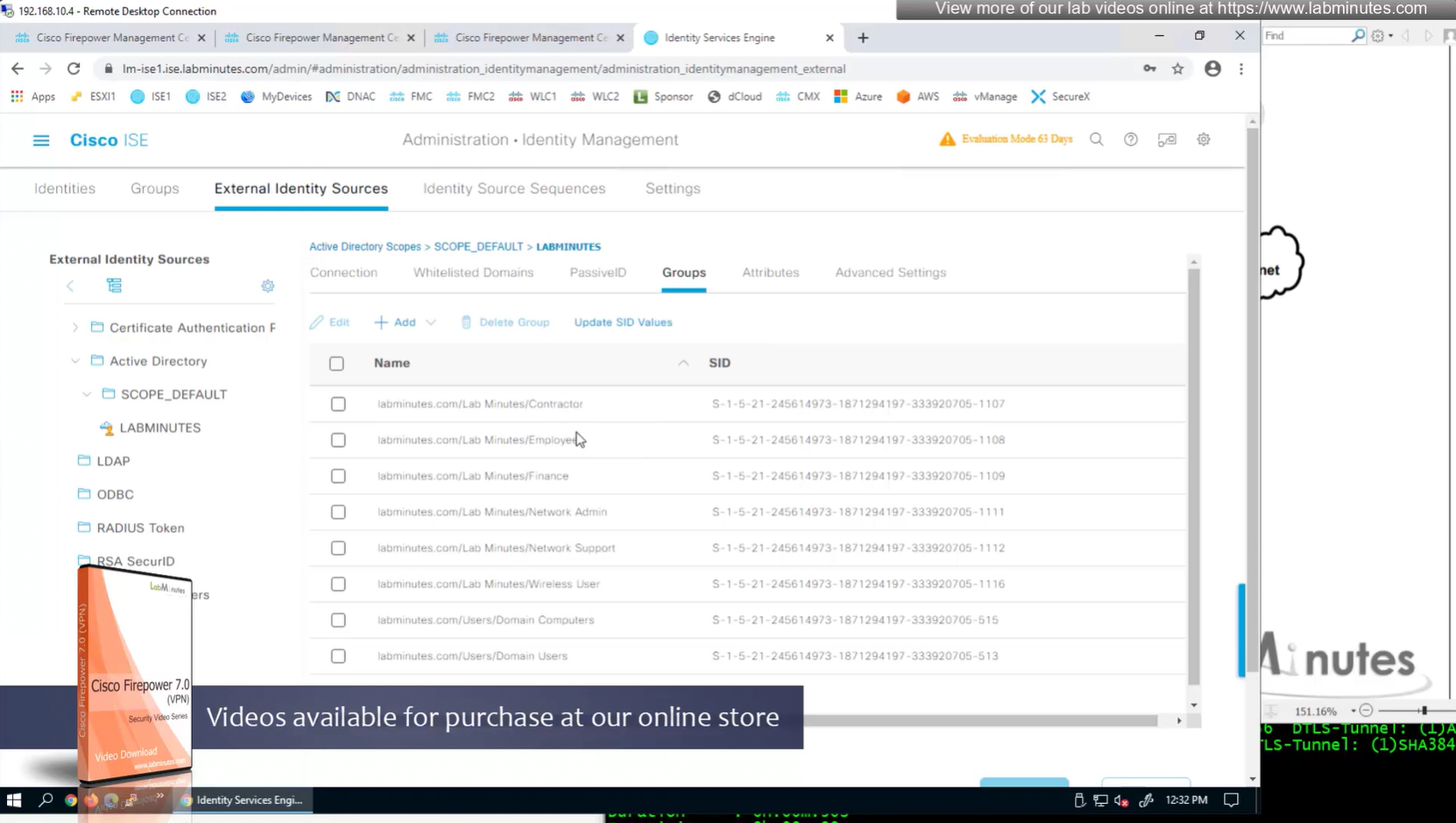Viewport: 1456px width, 823px height.
Task: Open the Add dropdown arrow
Action: [431, 323]
